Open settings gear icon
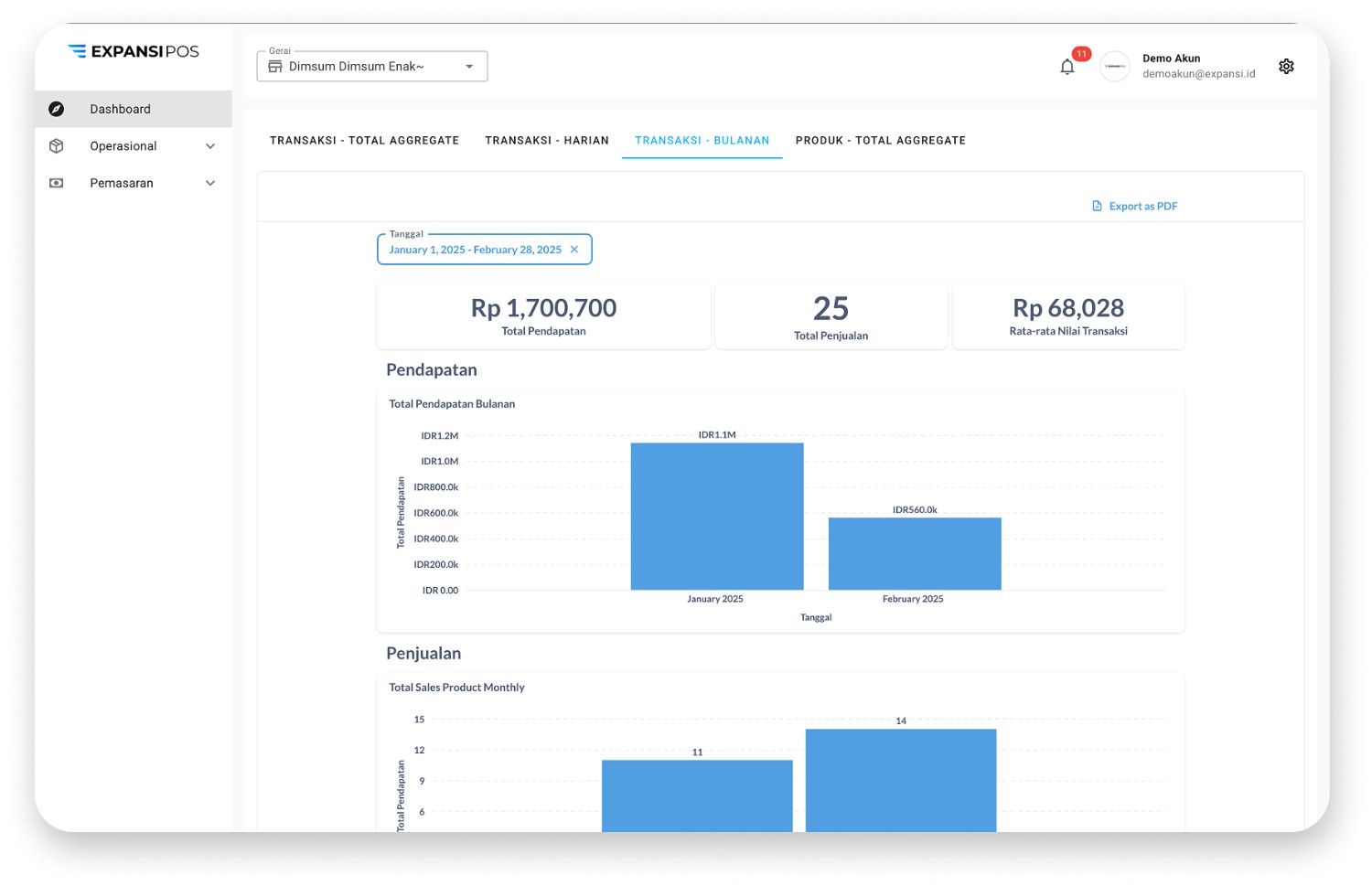 coord(1286,66)
